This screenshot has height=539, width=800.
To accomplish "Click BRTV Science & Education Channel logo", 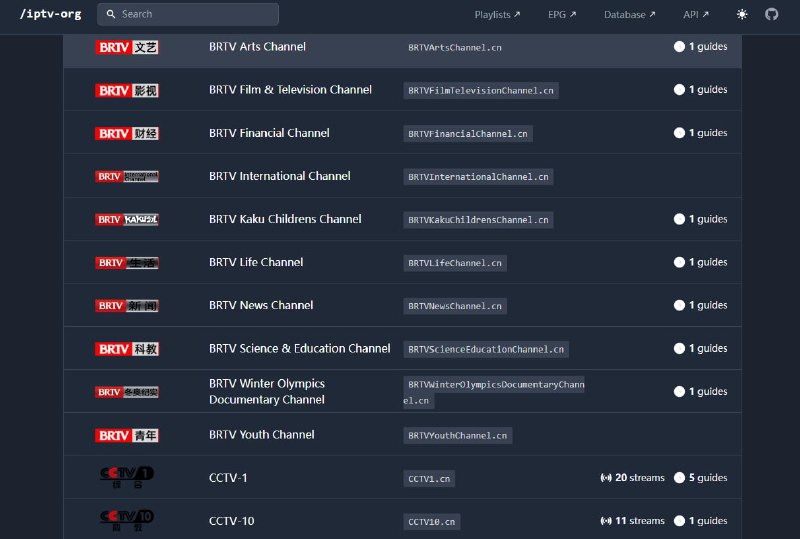I will pos(127,349).
